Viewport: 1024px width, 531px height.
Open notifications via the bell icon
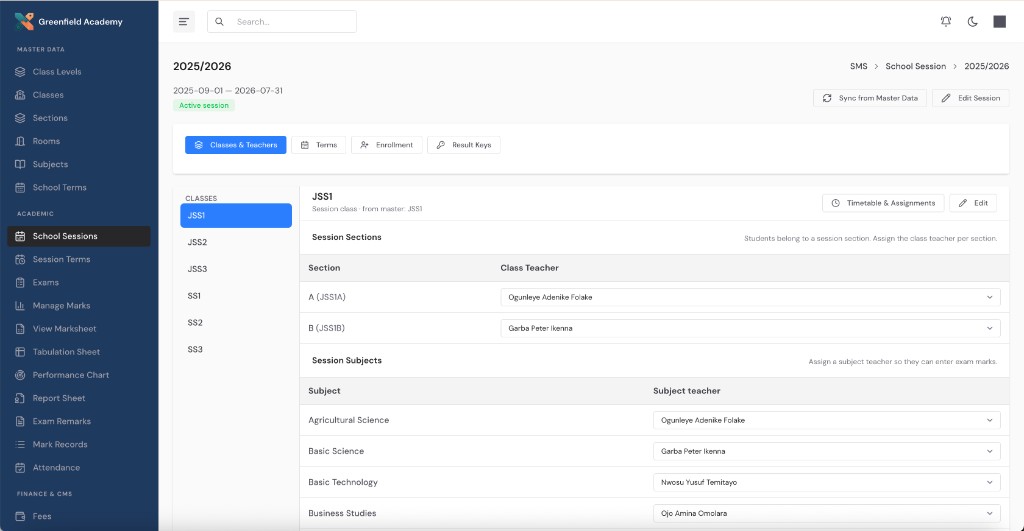pyautogui.click(x=946, y=22)
